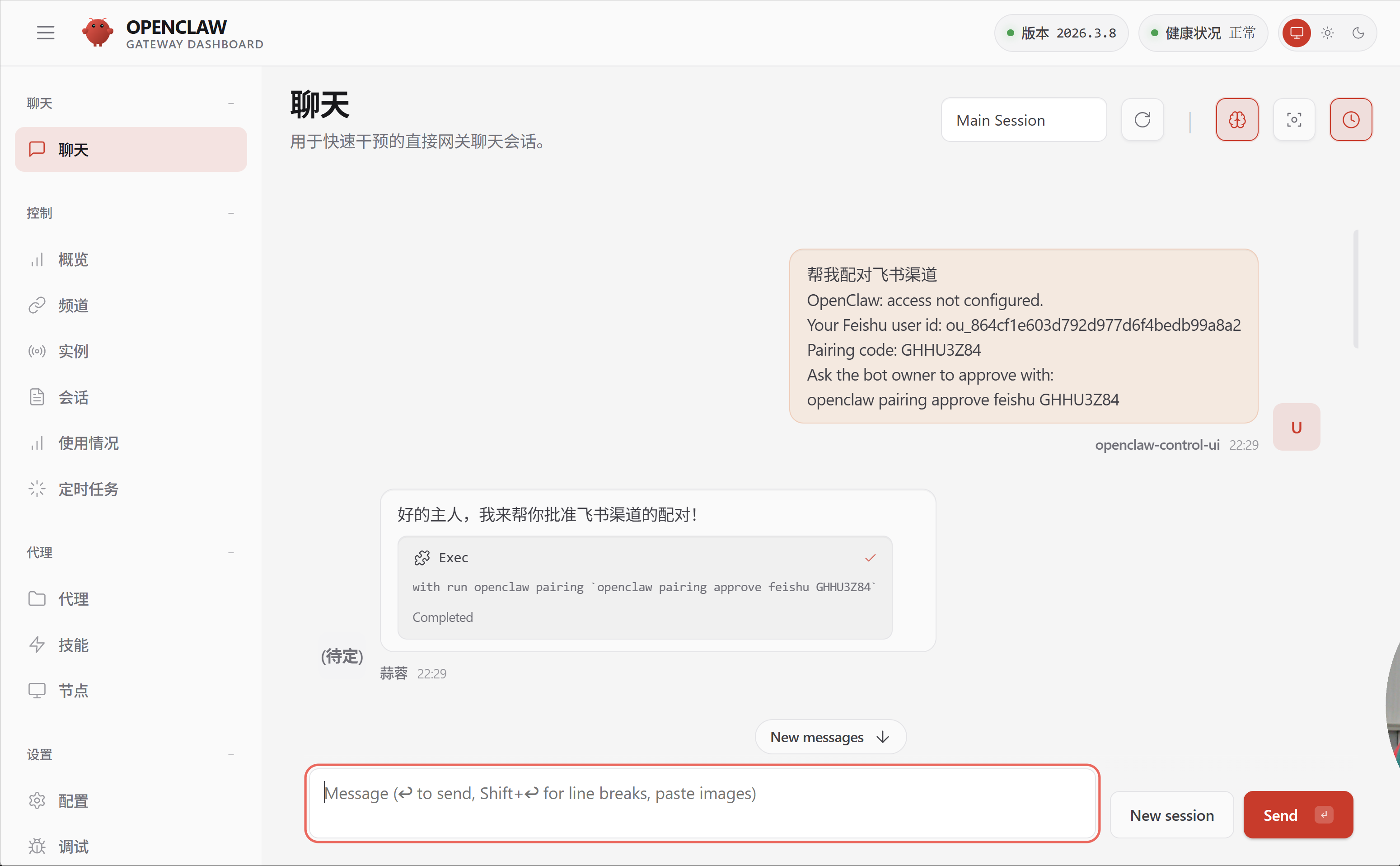This screenshot has height=866, width=1400.
Task: Click the OpenClaw logo
Action: 97,33
